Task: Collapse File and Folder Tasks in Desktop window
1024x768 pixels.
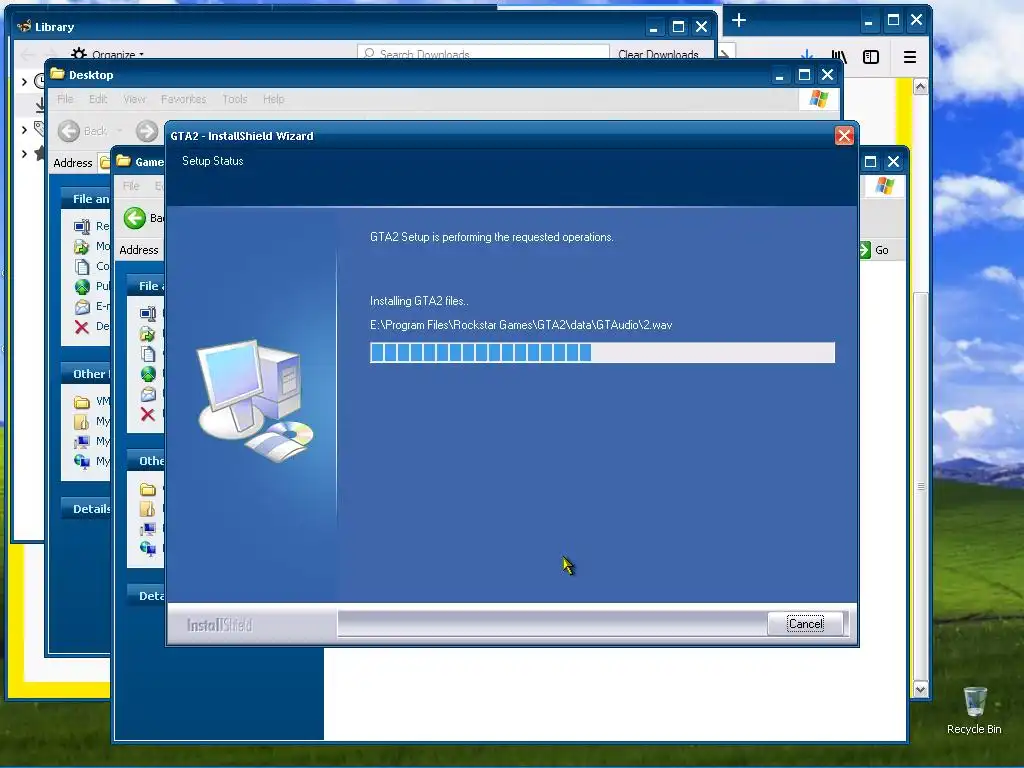Action: pos(86,199)
